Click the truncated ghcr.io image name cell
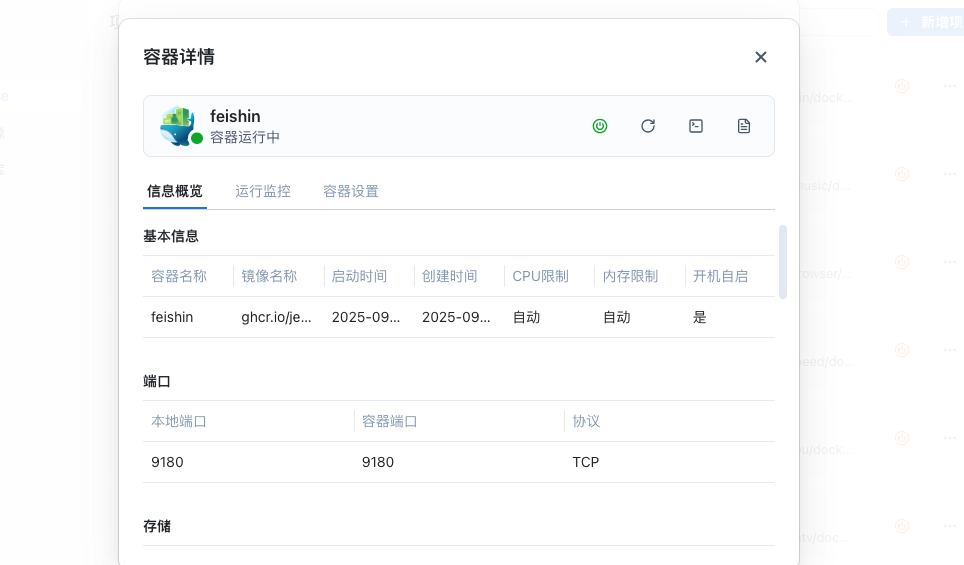This screenshot has width=964, height=565. tap(277, 317)
